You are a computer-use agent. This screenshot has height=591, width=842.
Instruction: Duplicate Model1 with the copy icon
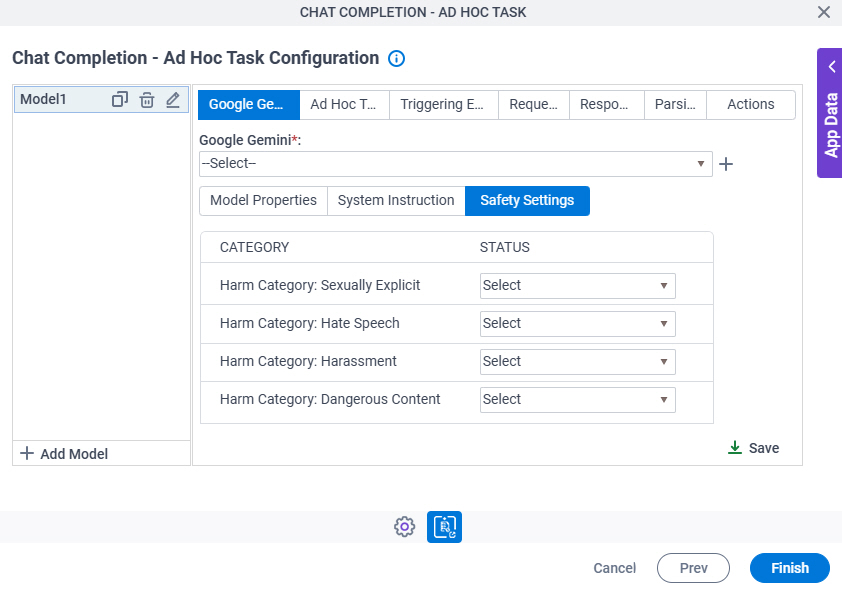[x=120, y=100]
